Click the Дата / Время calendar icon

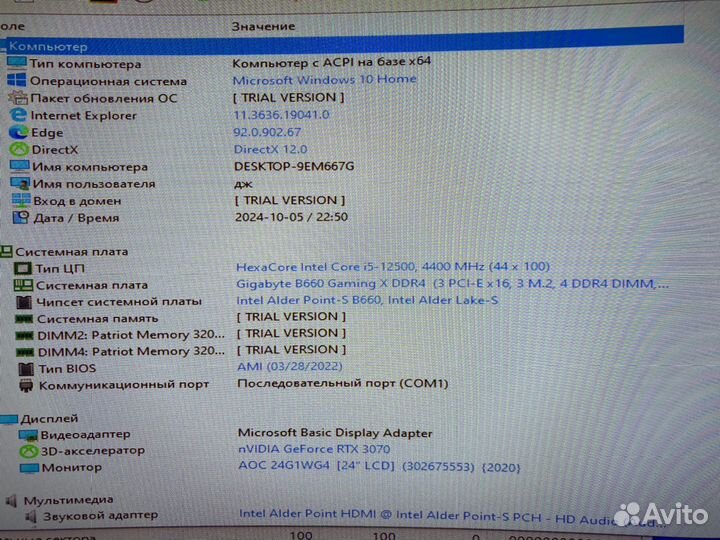[x=20, y=217]
